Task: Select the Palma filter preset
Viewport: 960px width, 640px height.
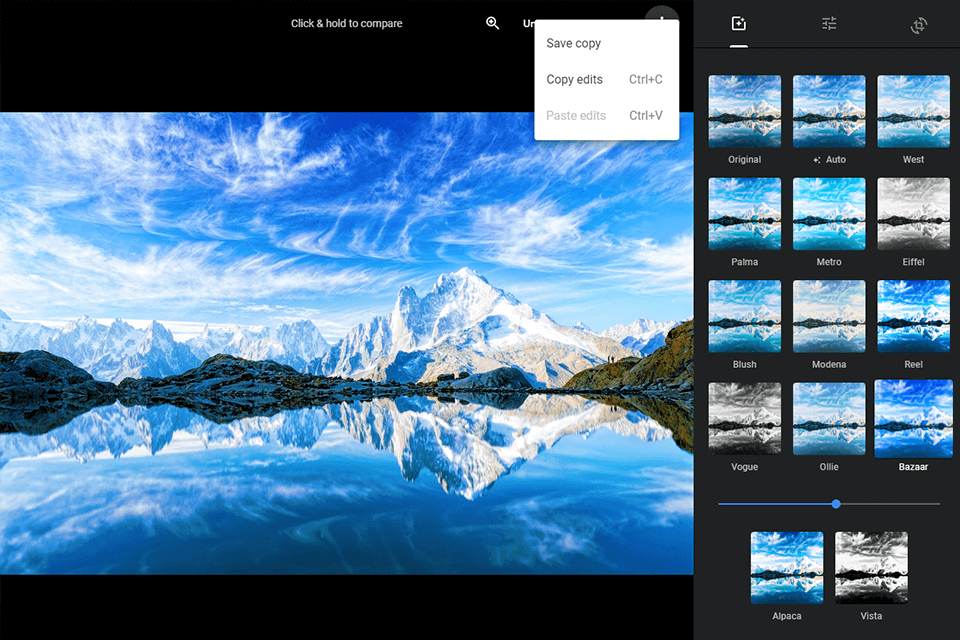Action: 744,214
